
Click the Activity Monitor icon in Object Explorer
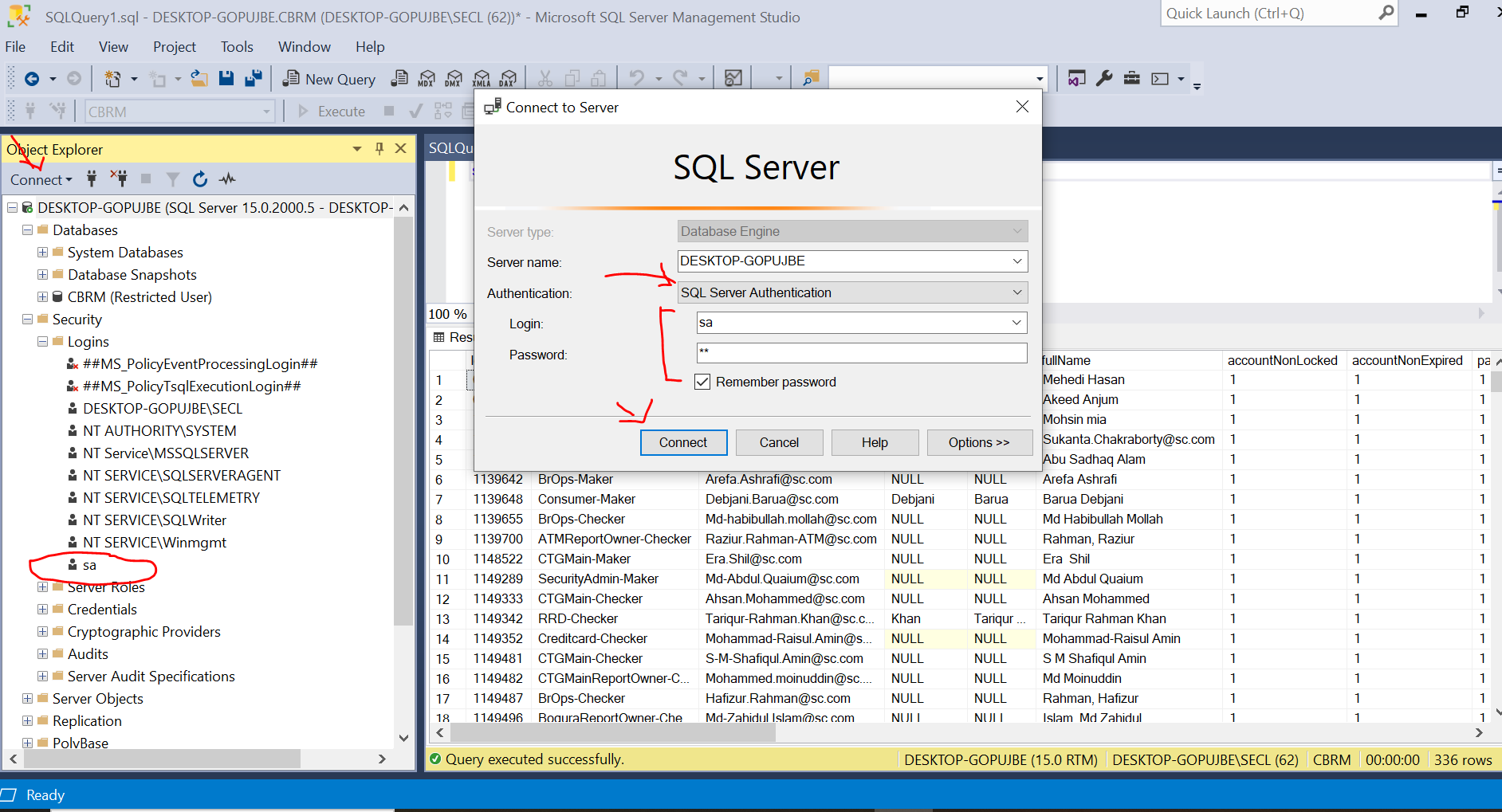[227, 178]
